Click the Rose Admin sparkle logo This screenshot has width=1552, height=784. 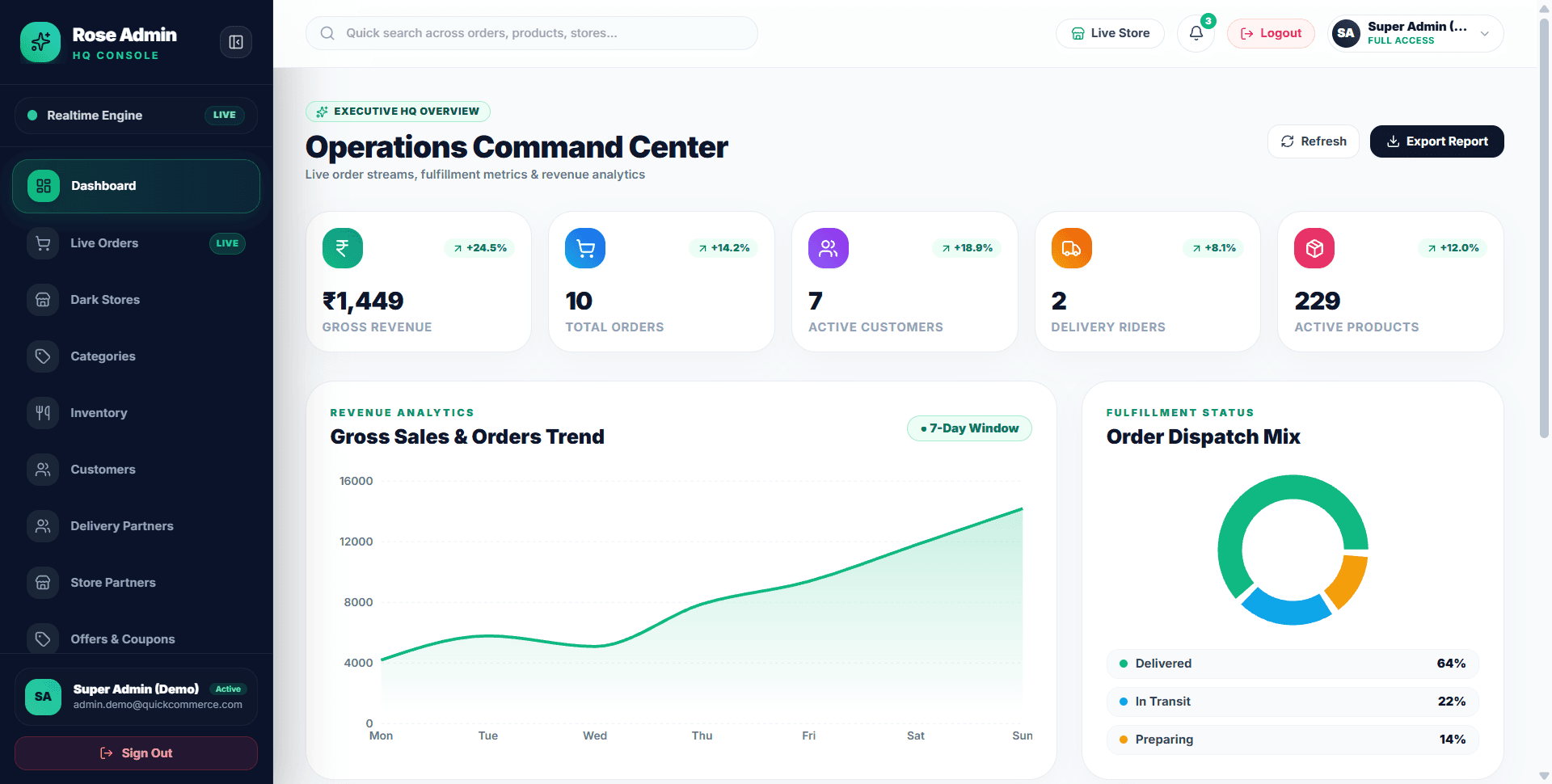(40, 42)
